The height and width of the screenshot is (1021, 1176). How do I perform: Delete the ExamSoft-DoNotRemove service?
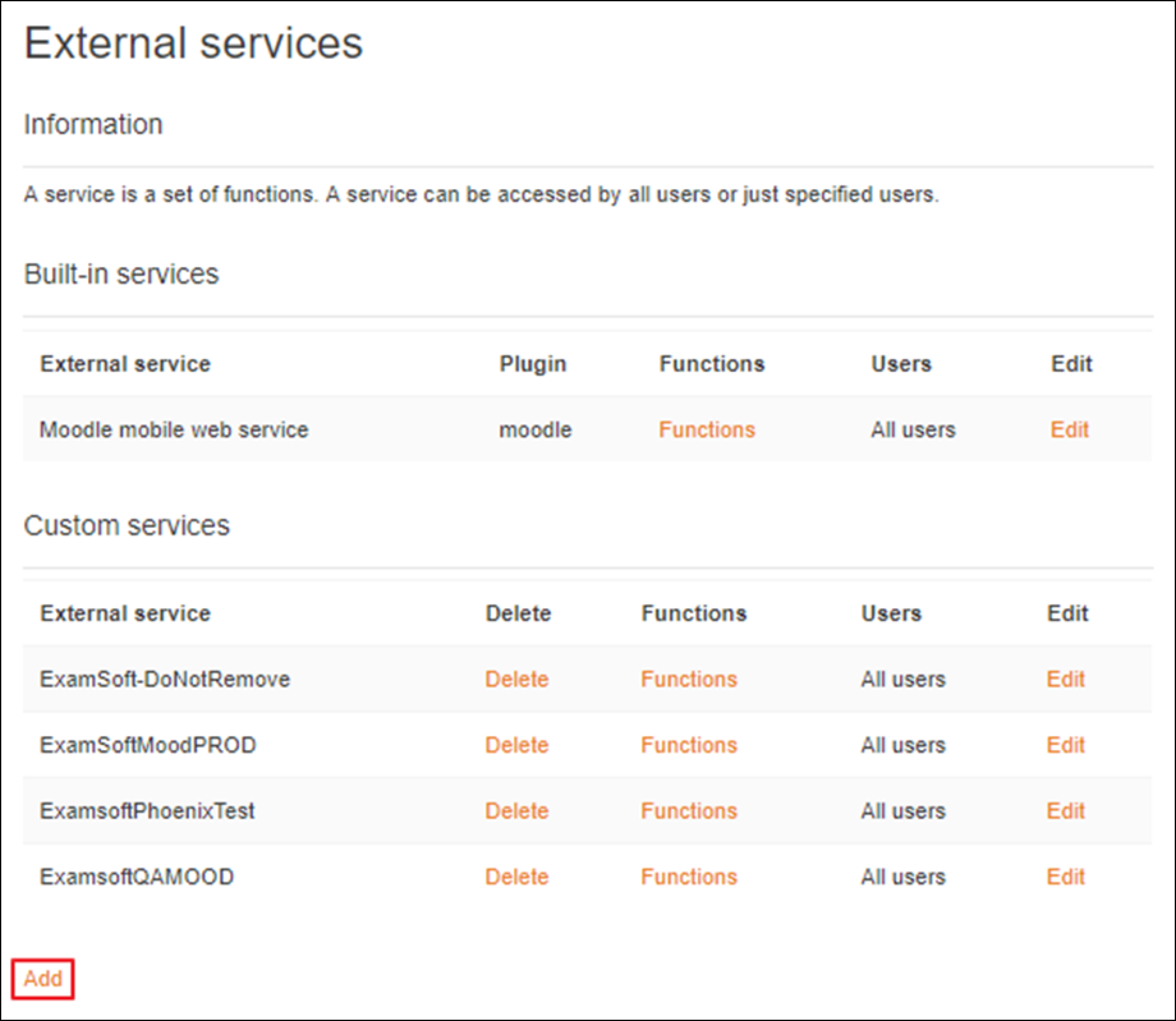tap(517, 679)
